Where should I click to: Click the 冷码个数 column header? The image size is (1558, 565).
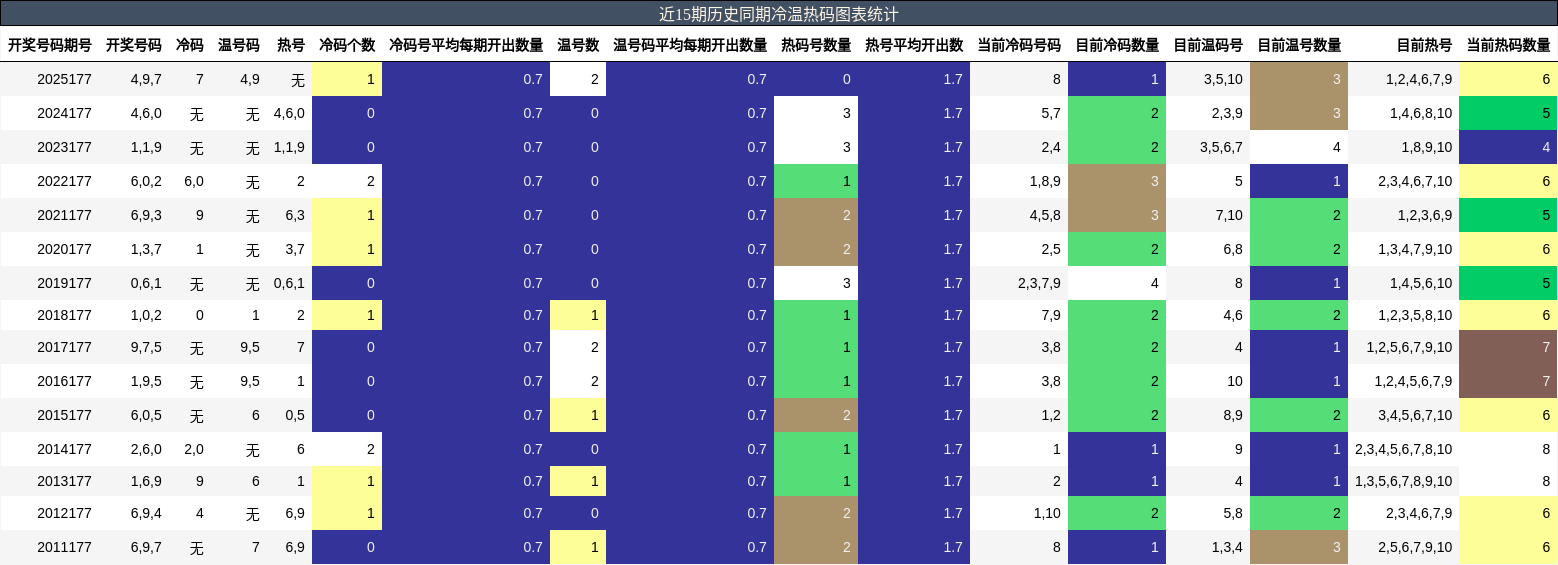(347, 45)
